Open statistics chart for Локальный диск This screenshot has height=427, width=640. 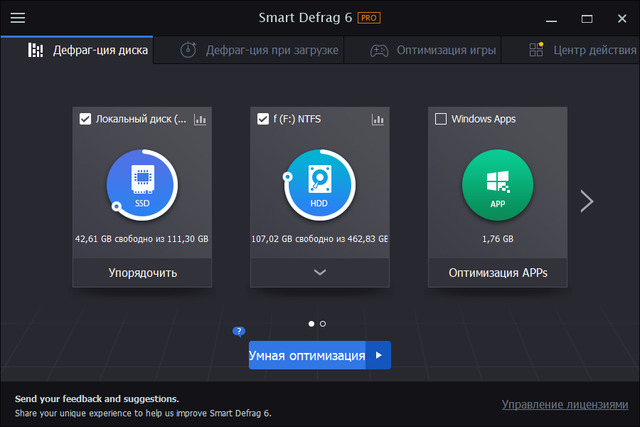200,120
